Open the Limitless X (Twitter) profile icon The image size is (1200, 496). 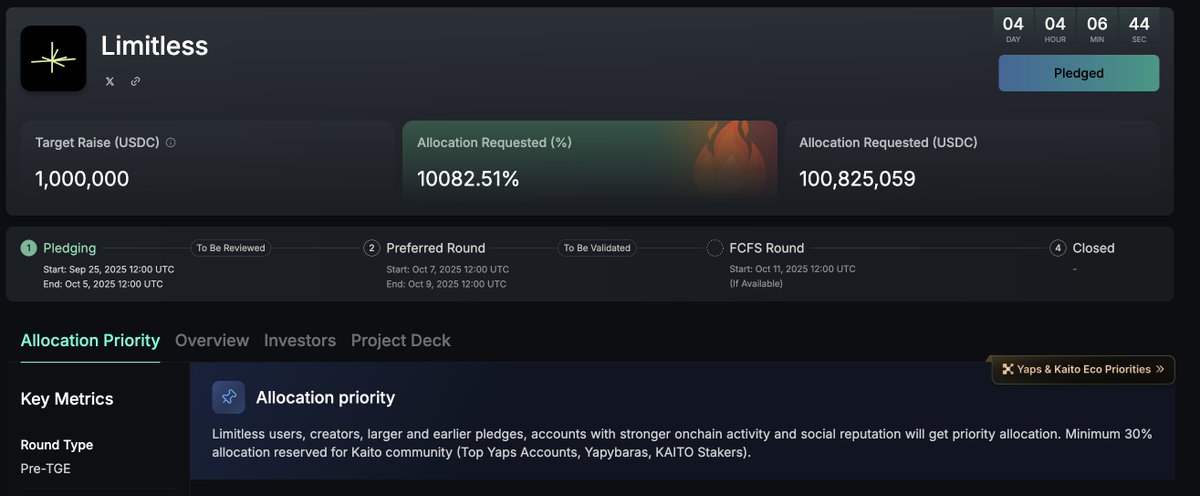click(110, 81)
